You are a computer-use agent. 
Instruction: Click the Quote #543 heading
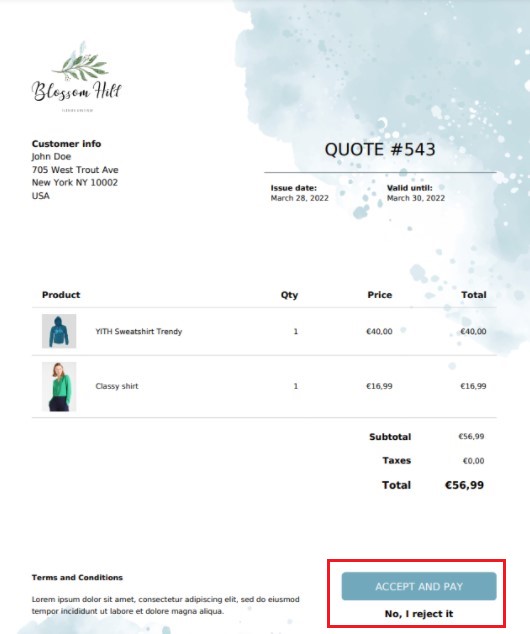pyautogui.click(x=380, y=150)
